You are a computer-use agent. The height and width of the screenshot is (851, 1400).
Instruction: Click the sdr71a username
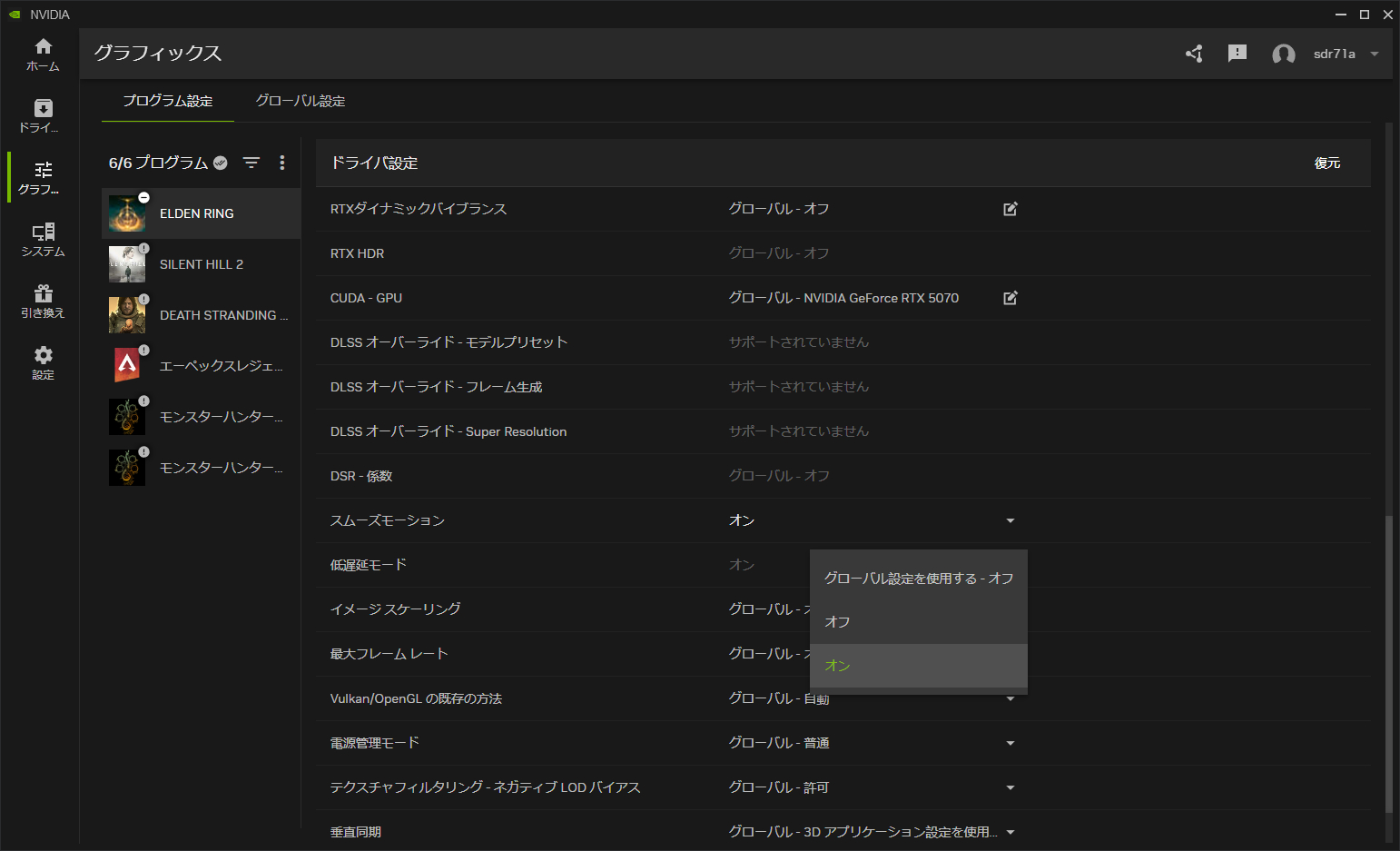tap(1335, 54)
